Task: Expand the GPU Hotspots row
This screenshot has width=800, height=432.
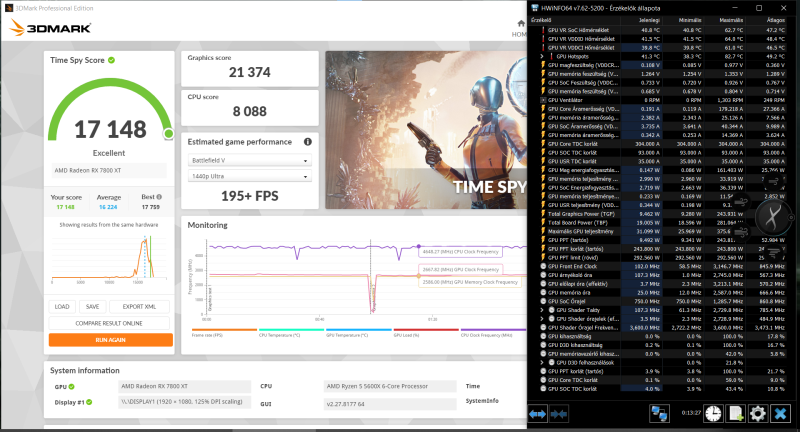Action: coord(542,57)
